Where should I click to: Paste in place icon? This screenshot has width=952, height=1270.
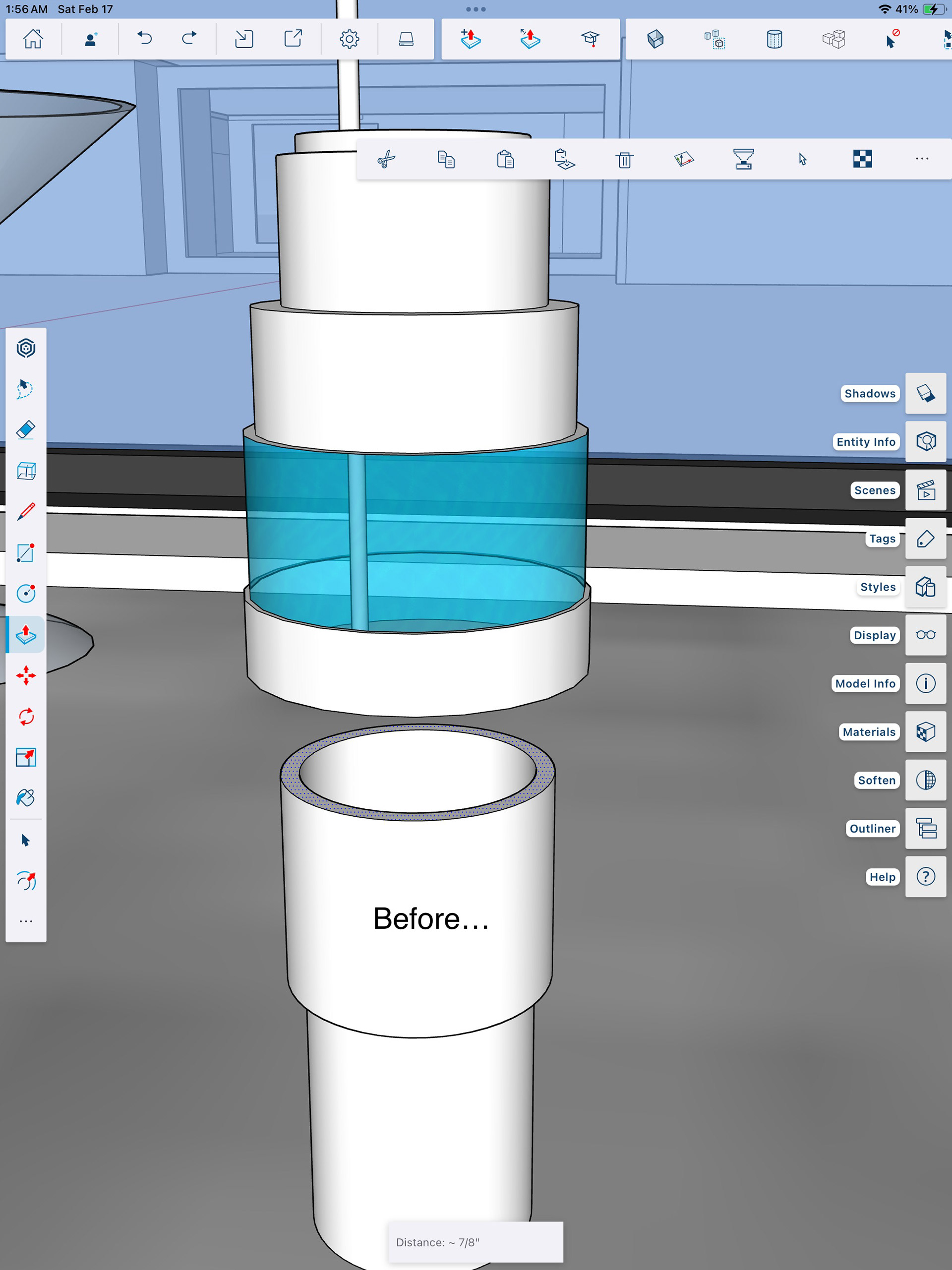564,159
